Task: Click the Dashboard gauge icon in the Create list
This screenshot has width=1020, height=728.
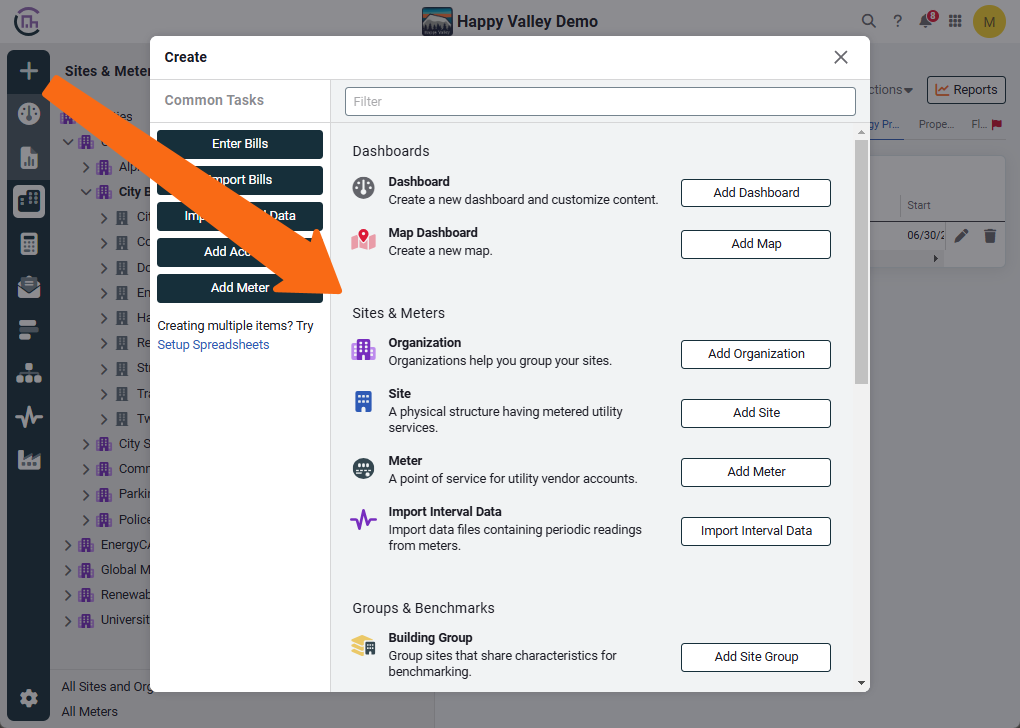Action: coord(364,187)
